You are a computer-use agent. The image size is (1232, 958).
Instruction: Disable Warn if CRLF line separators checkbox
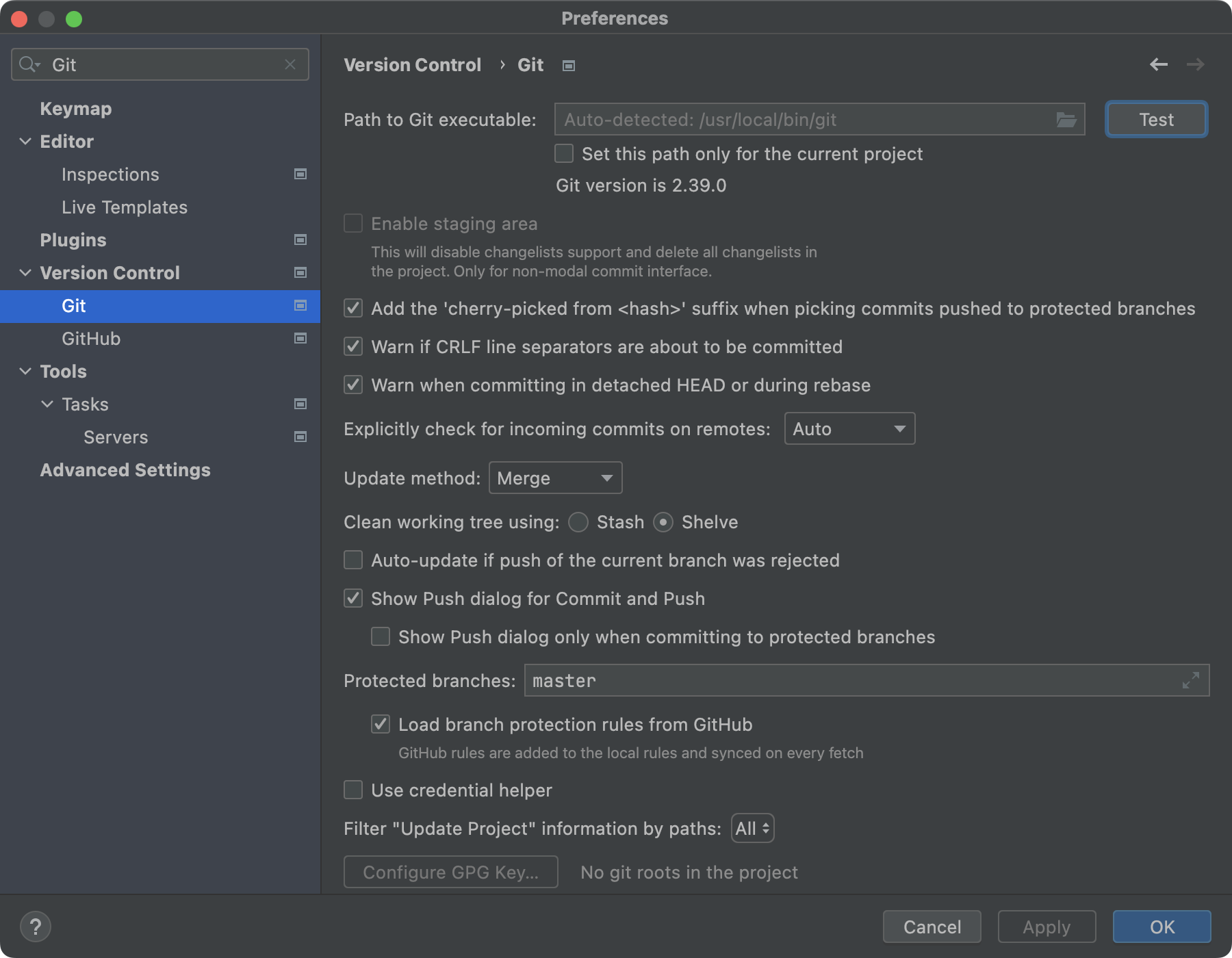[x=353, y=347]
